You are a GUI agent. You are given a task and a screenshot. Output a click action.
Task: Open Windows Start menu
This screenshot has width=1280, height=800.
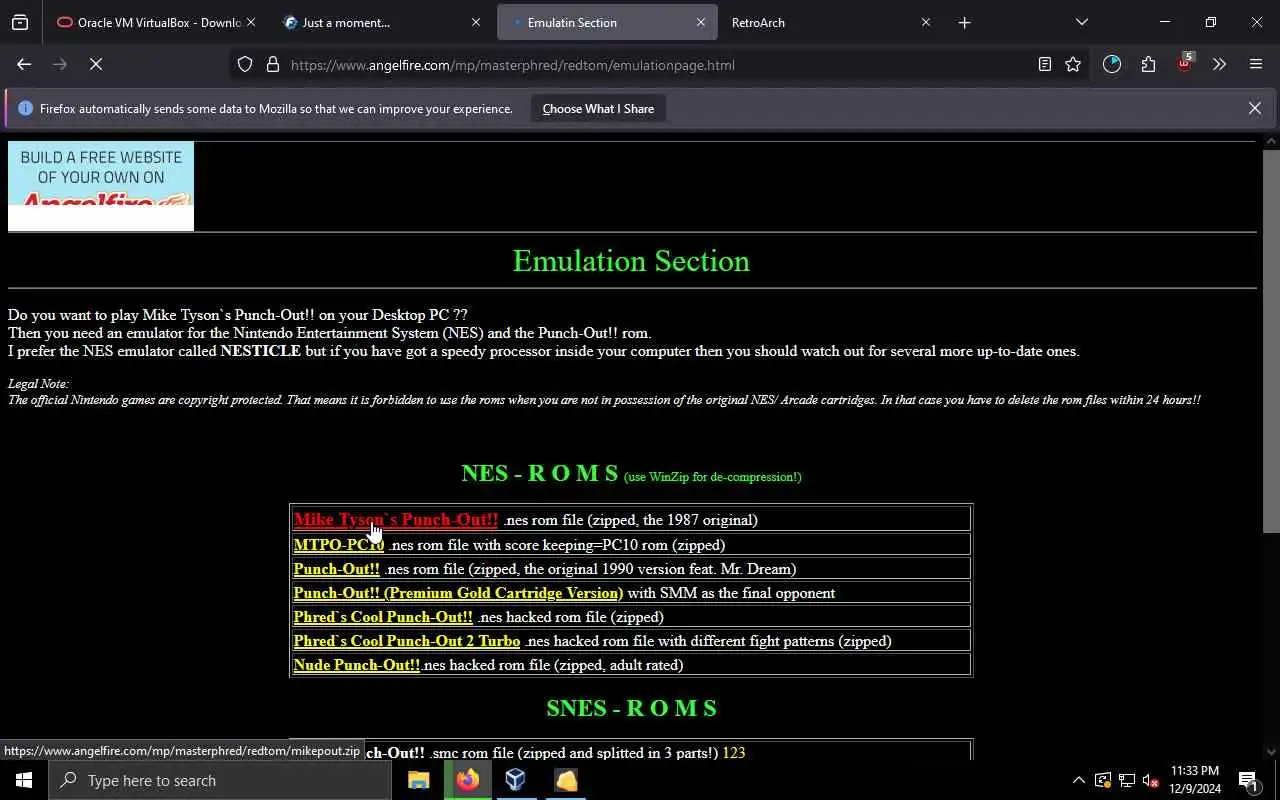click(24, 780)
